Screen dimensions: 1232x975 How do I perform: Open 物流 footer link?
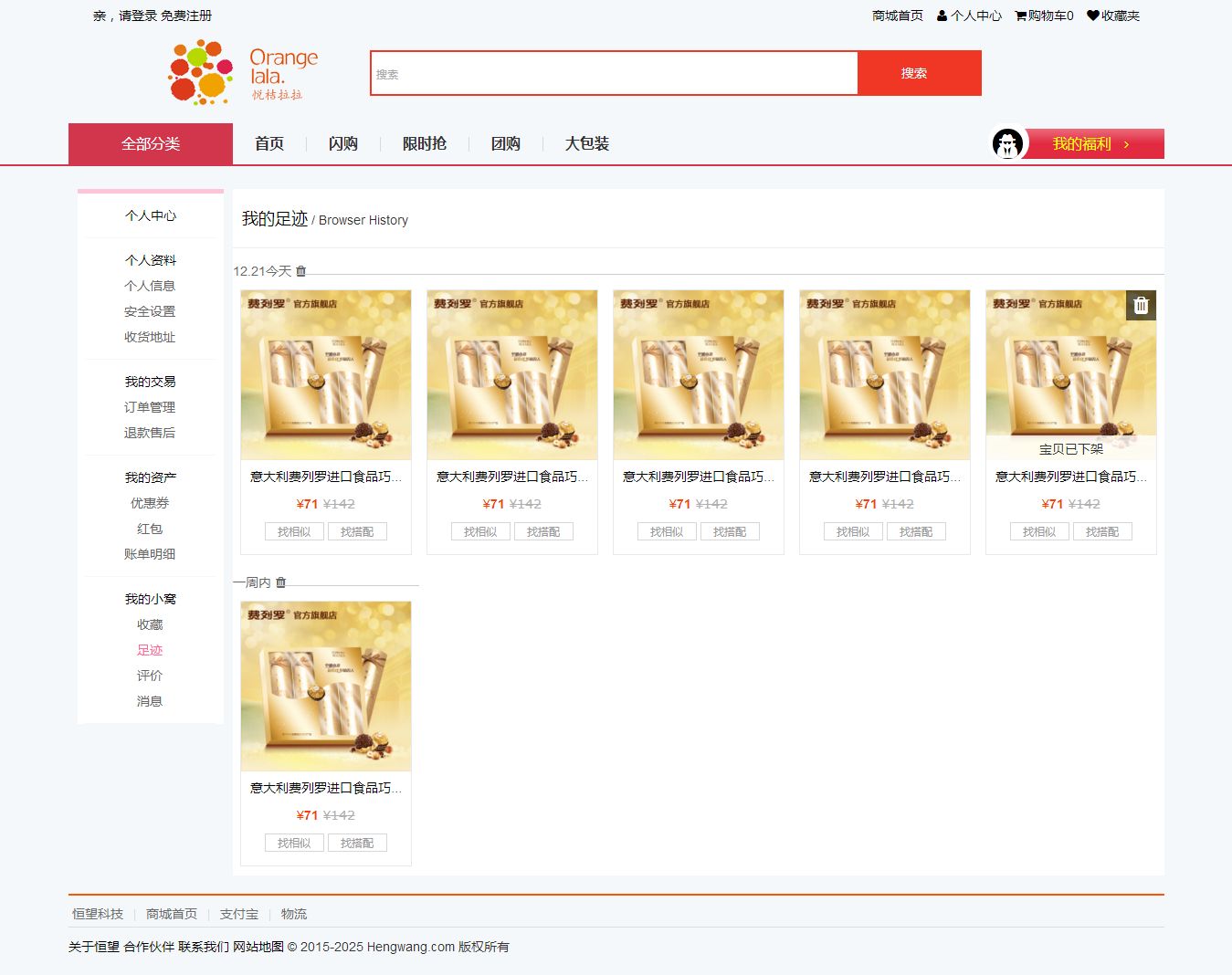click(294, 914)
